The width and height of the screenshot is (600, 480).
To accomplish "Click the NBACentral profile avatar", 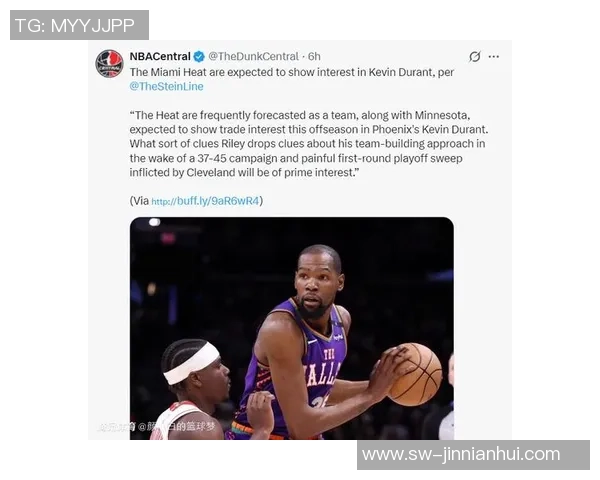I will 109,64.
